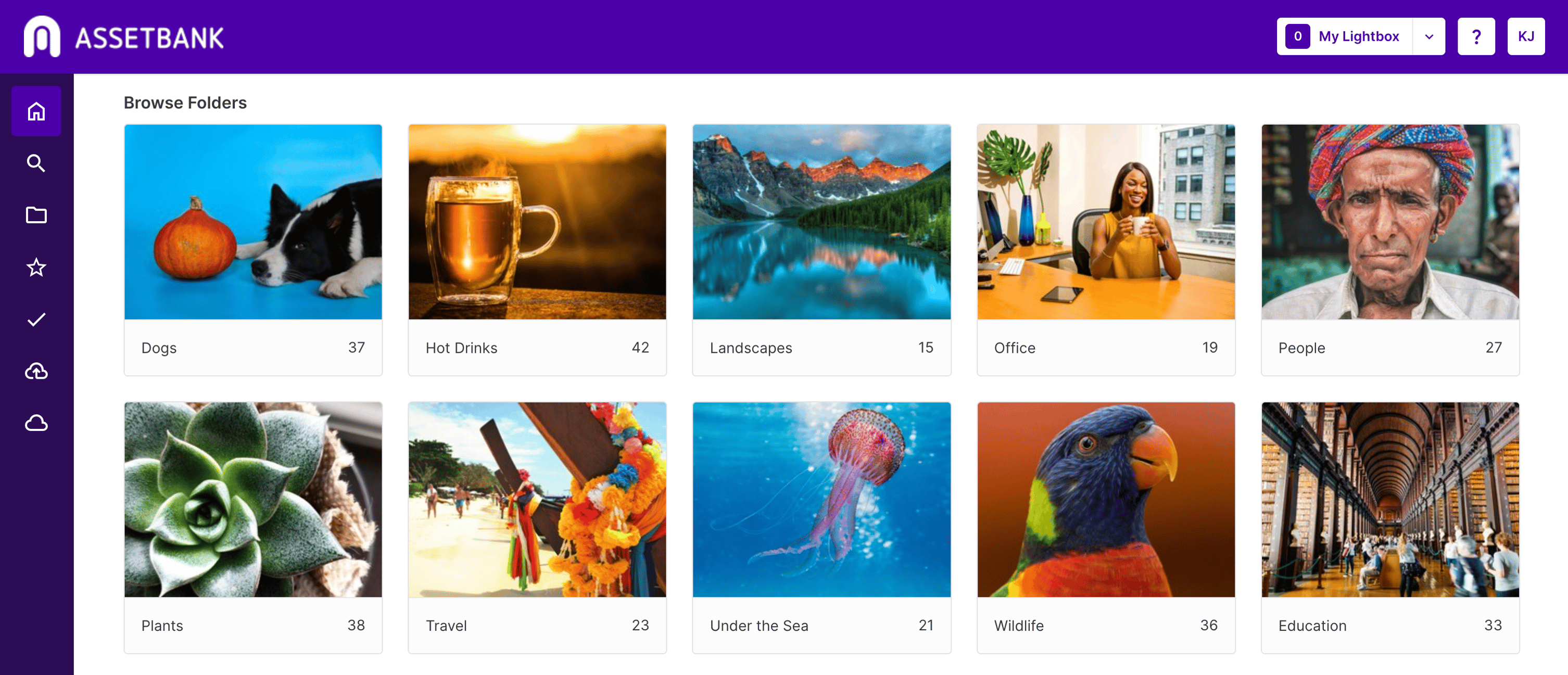Viewport: 1568px width, 675px height.
Task: Open help with the question mark button
Action: click(1476, 36)
